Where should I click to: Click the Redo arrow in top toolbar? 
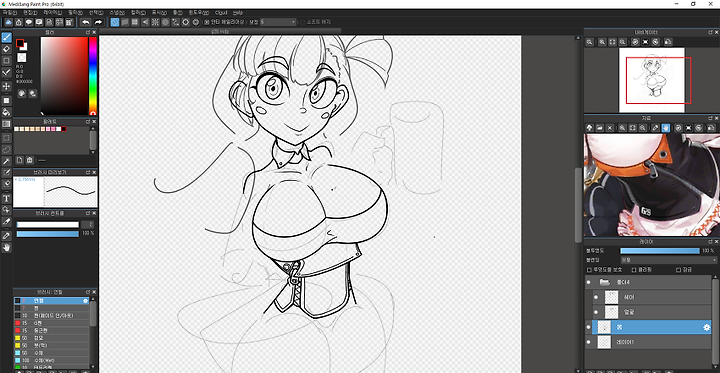(98, 22)
